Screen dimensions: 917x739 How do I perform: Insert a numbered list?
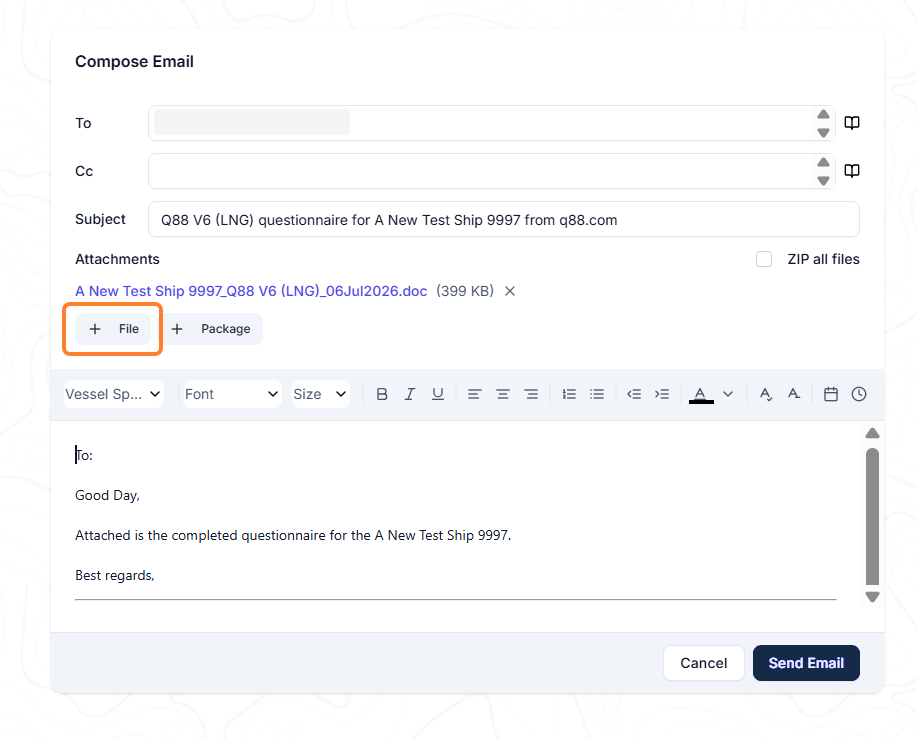coord(569,394)
